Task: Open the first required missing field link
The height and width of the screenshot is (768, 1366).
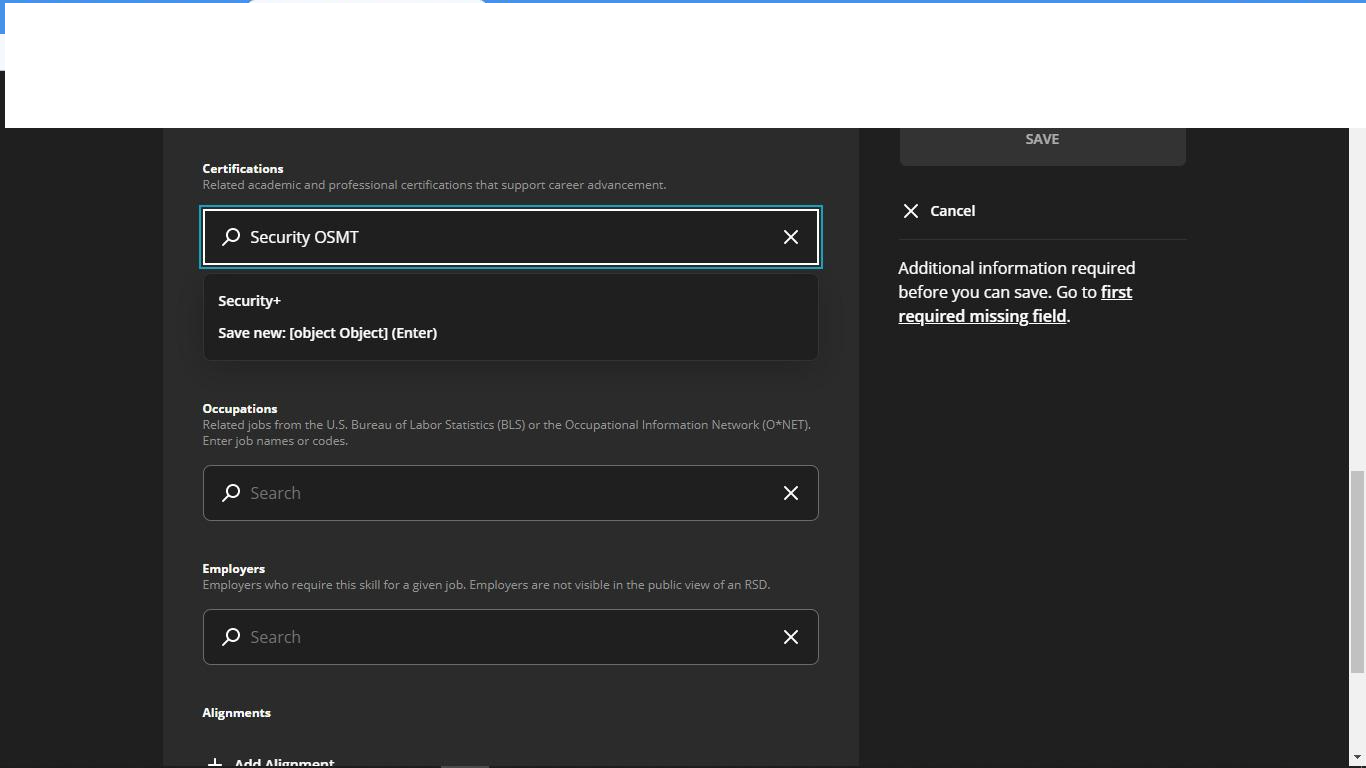Action: click(x=1015, y=303)
